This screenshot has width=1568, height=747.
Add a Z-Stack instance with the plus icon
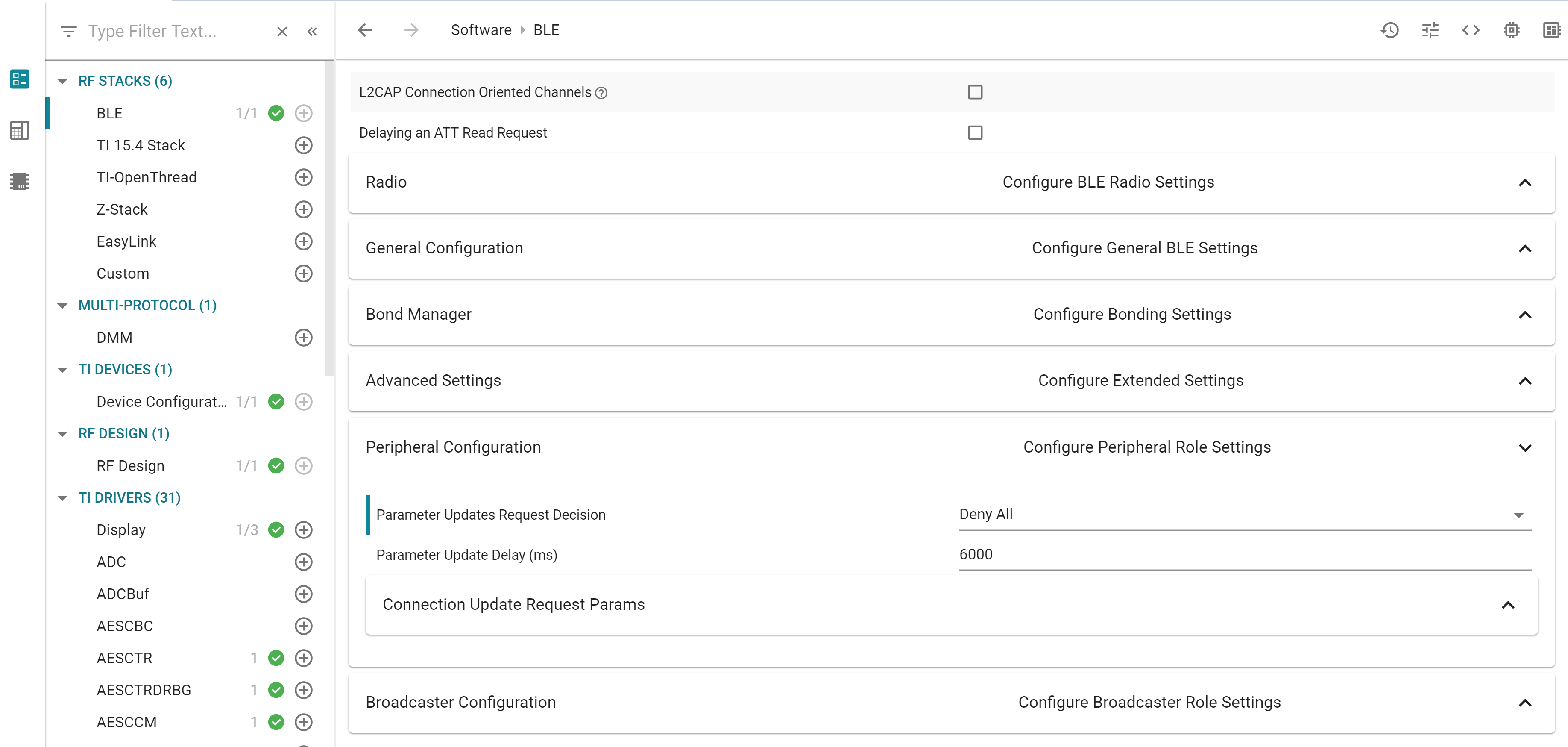tap(304, 209)
